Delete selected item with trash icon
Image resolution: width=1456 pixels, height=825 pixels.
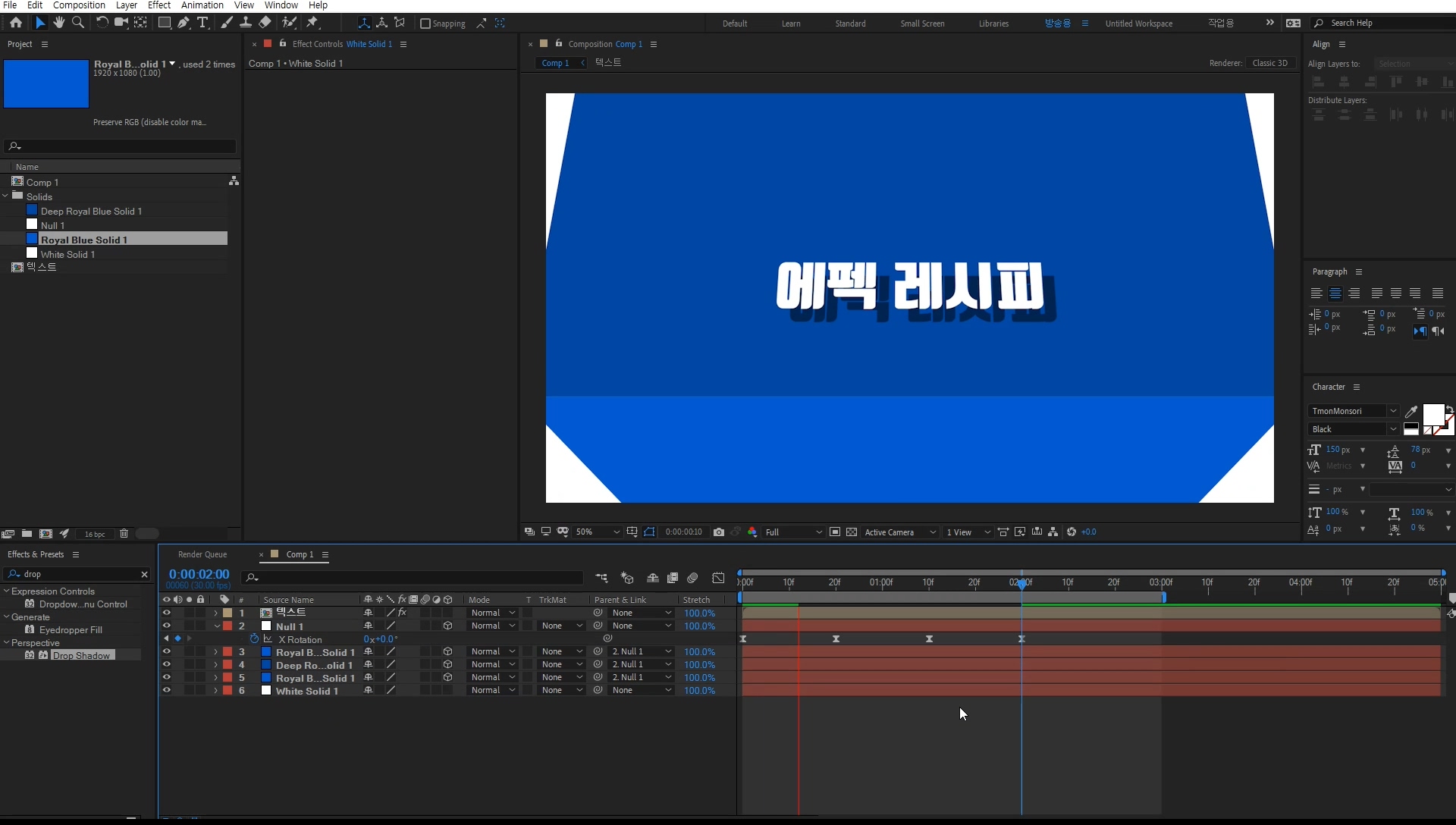click(124, 534)
